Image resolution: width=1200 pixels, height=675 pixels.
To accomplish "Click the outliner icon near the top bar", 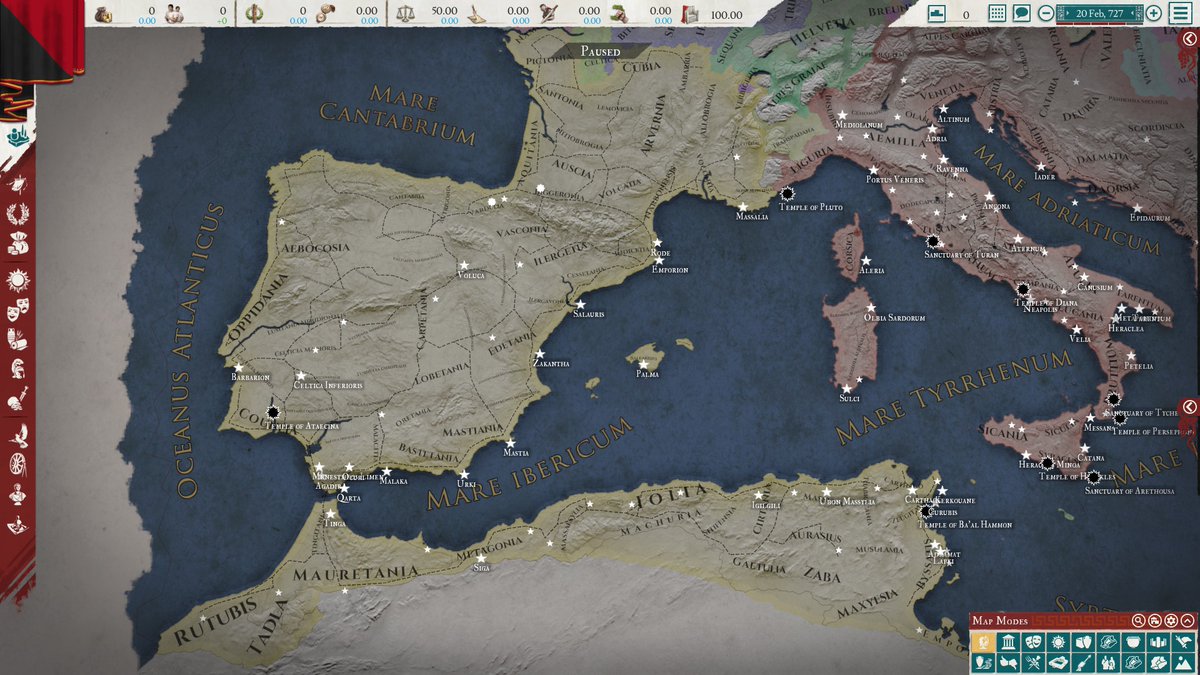I will click(936, 14).
